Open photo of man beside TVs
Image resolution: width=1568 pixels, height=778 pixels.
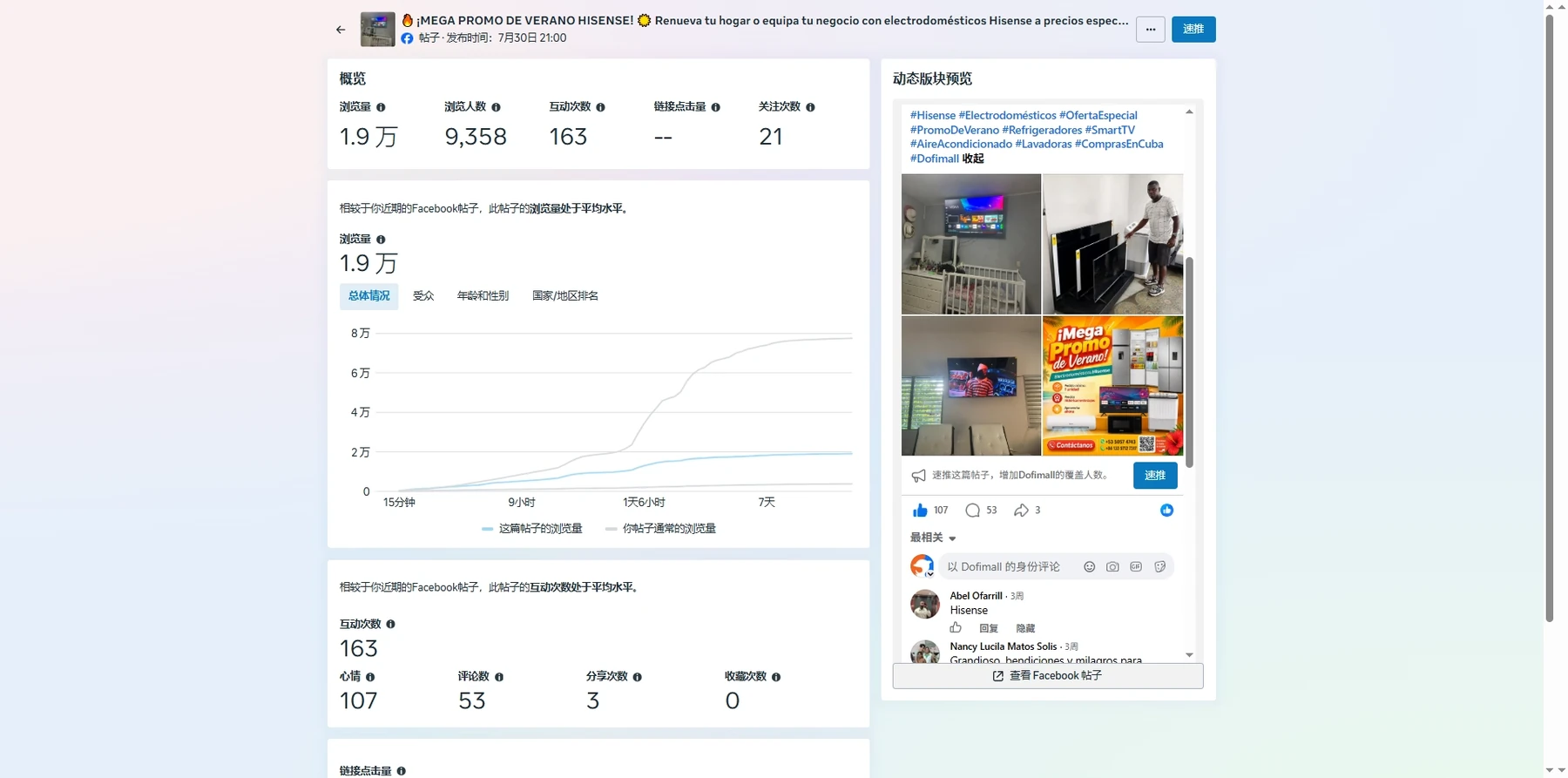[x=1112, y=244]
